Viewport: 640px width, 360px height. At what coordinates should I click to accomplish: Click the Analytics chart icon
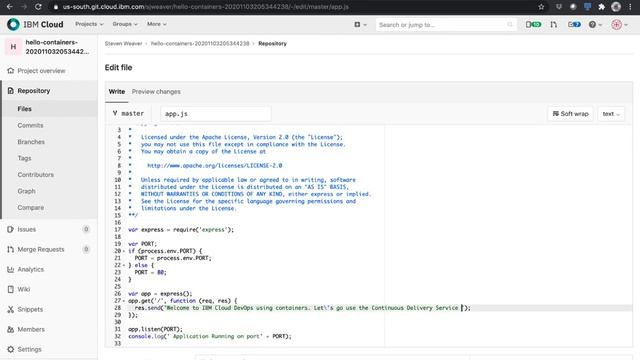point(11,269)
